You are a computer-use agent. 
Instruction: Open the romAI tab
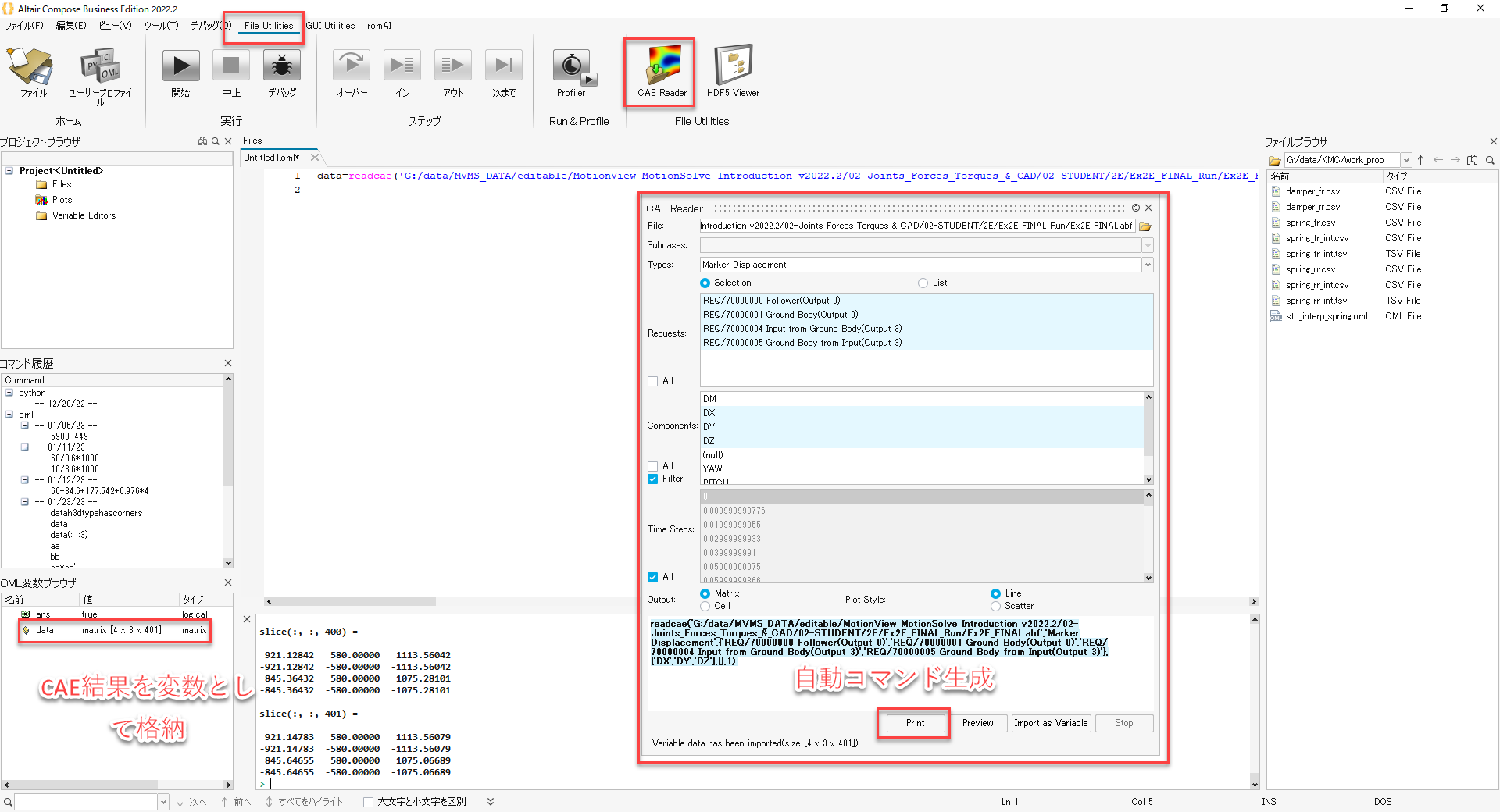point(380,26)
